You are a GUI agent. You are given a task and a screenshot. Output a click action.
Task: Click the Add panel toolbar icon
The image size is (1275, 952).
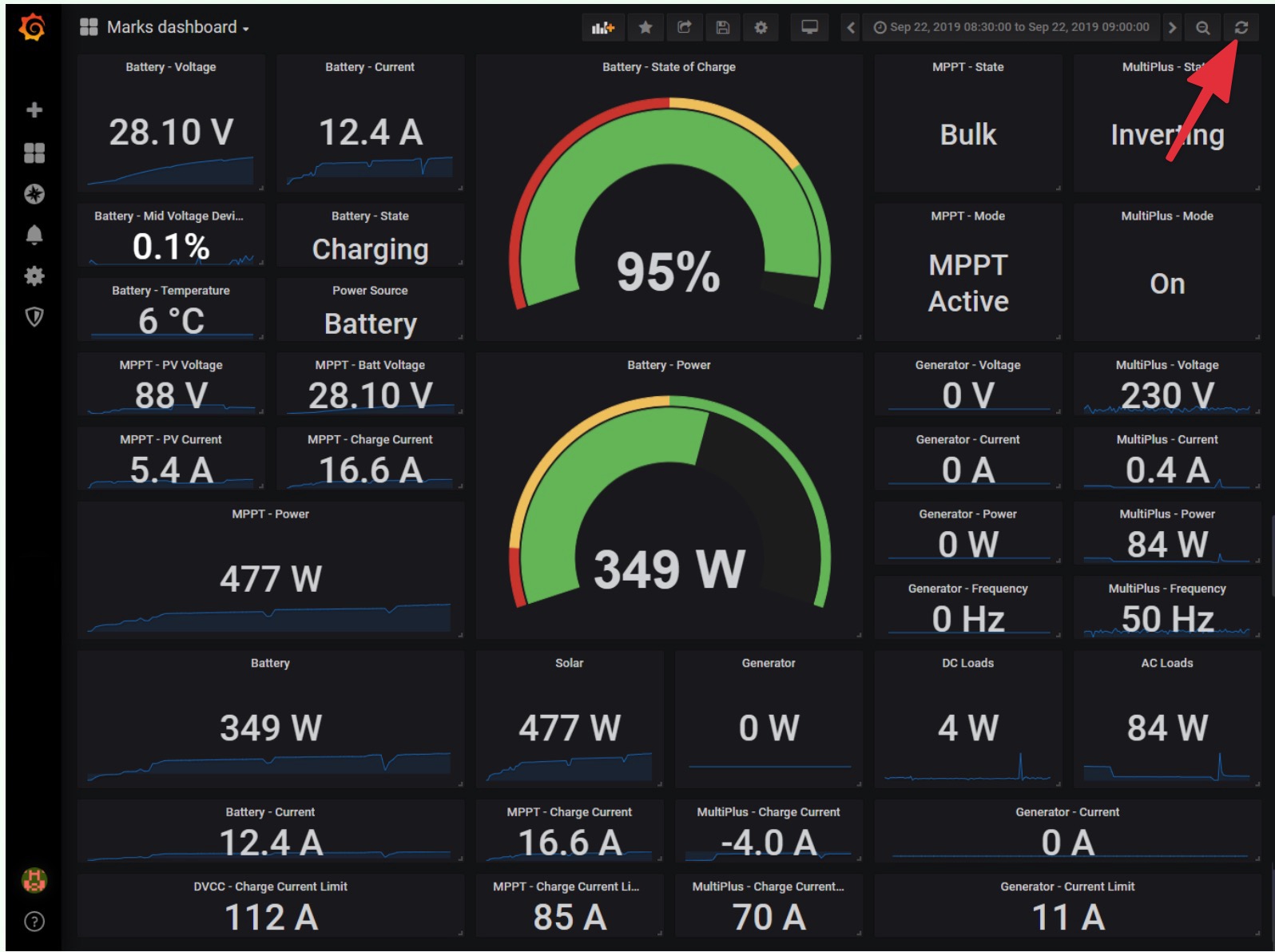pos(603,28)
